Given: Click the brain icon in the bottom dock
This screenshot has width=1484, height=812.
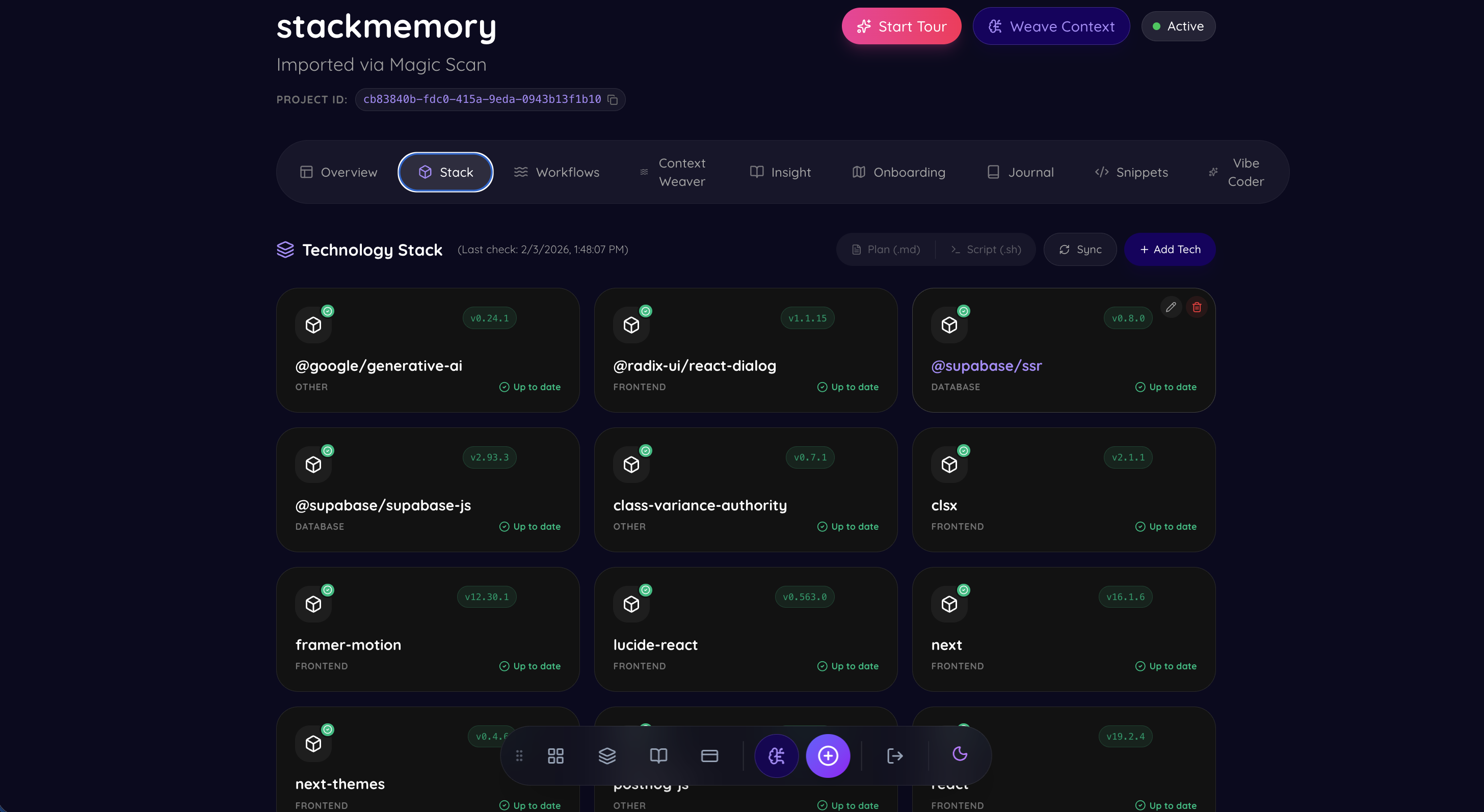Looking at the screenshot, I should pyautogui.click(x=776, y=755).
